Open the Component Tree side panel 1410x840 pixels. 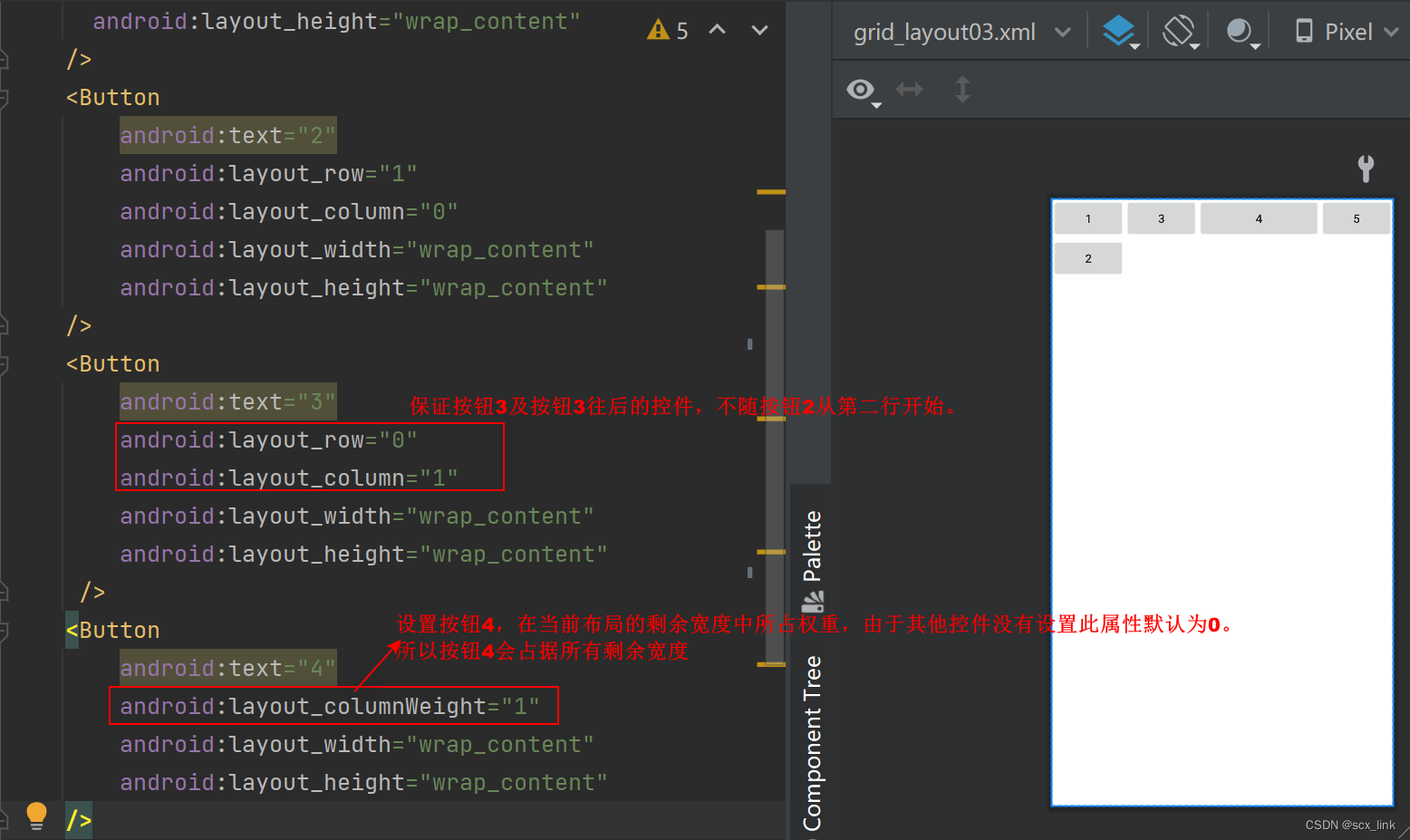pos(812,743)
